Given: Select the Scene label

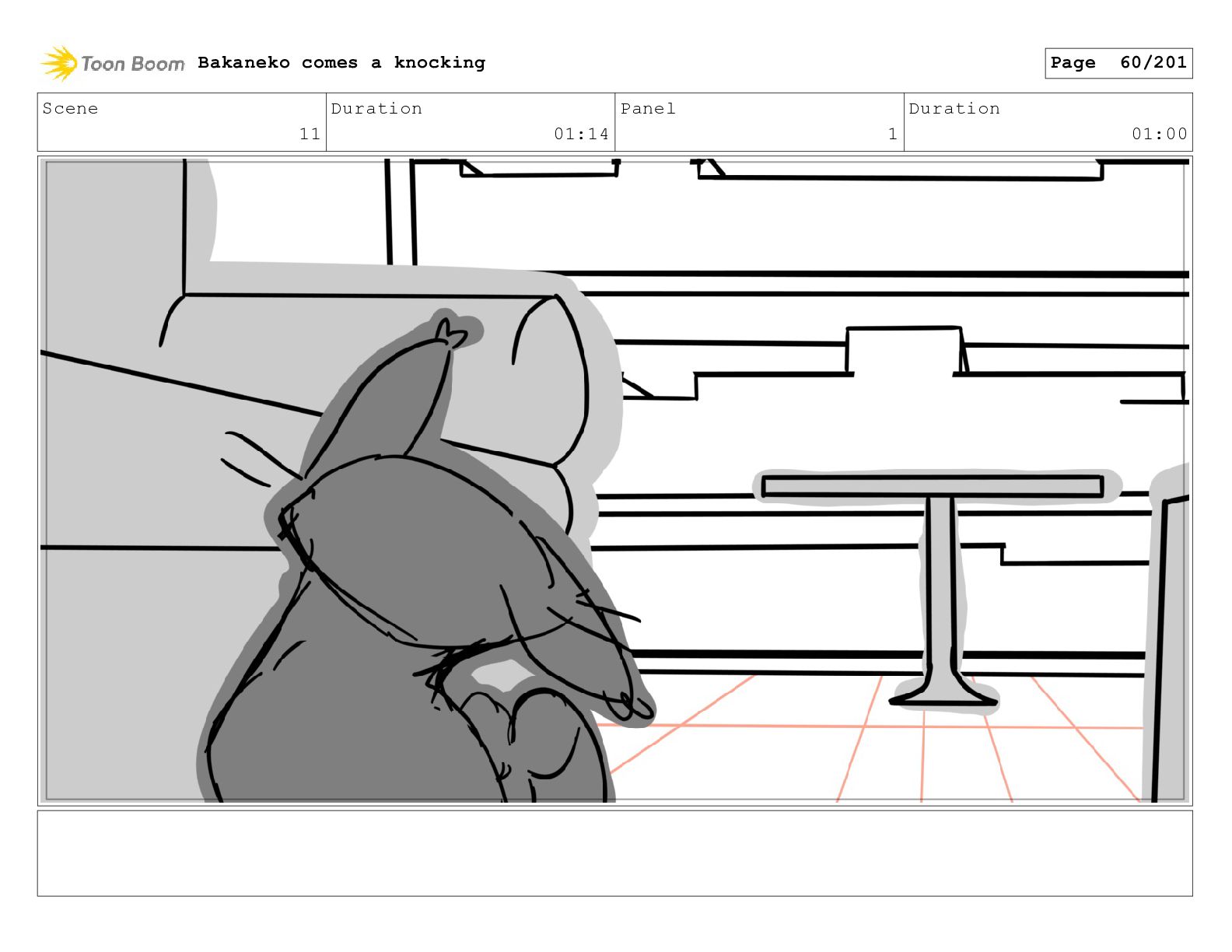Looking at the screenshot, I should (x=70, y=108).
